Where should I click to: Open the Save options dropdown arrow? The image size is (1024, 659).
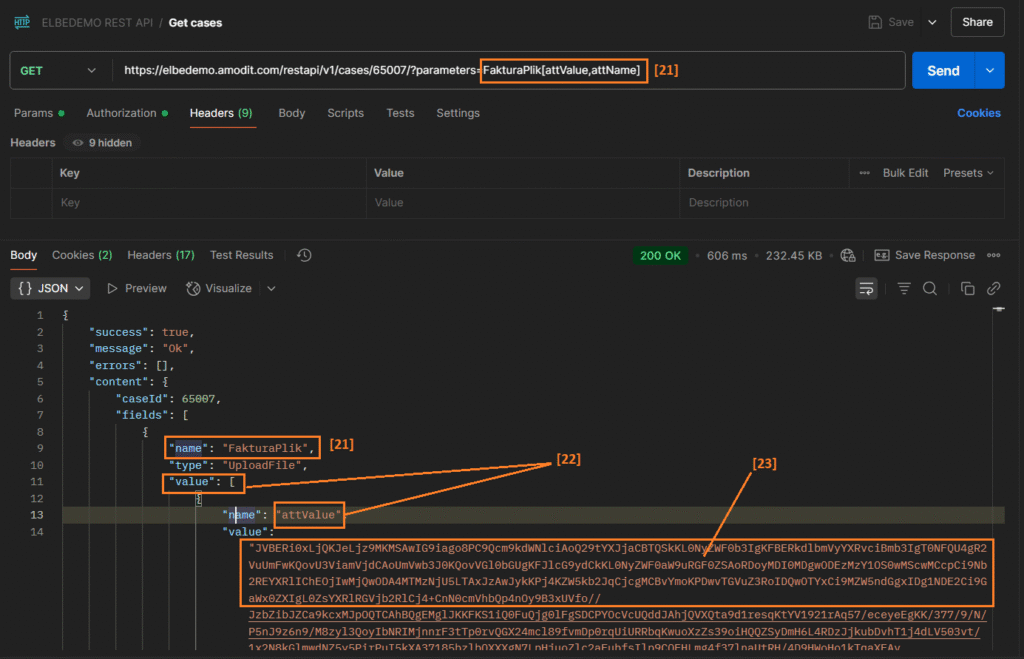click(933, 22)
